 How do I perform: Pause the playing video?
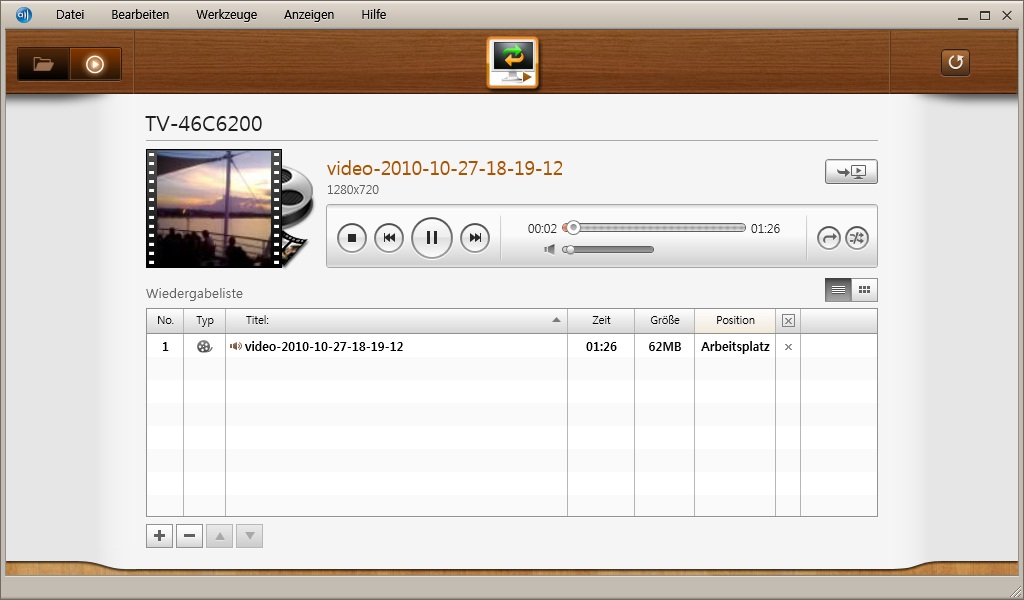tap(432, 237)
